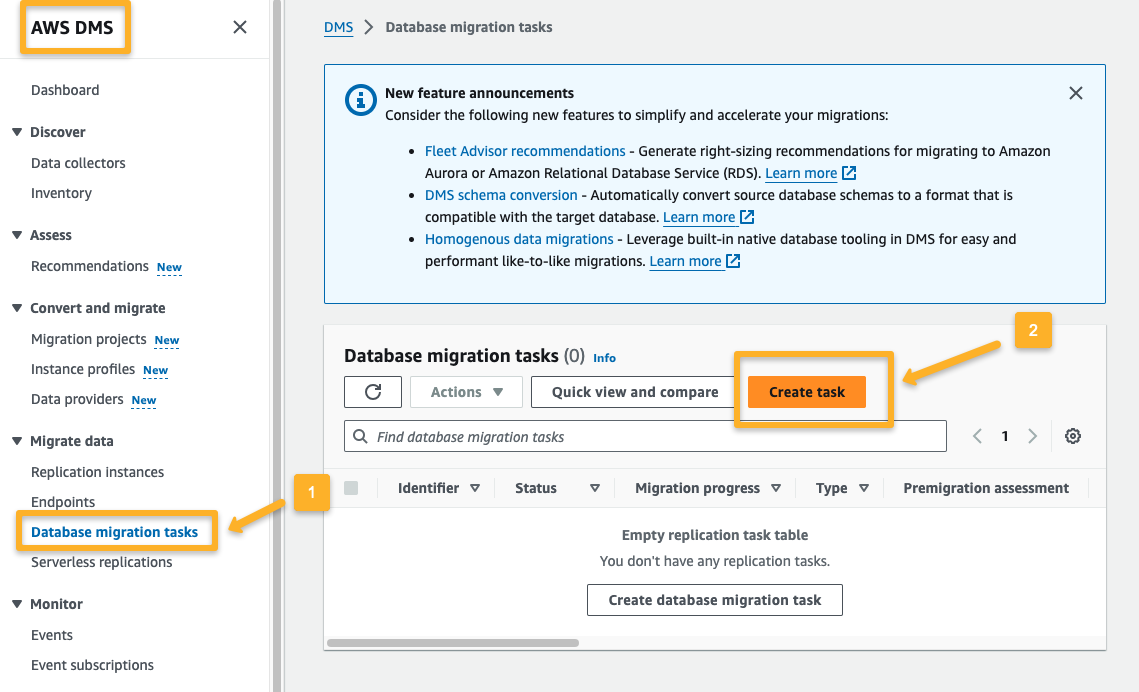Refresh the database migration tasks list
1139x692 pixels.
[x=372, y=391]
